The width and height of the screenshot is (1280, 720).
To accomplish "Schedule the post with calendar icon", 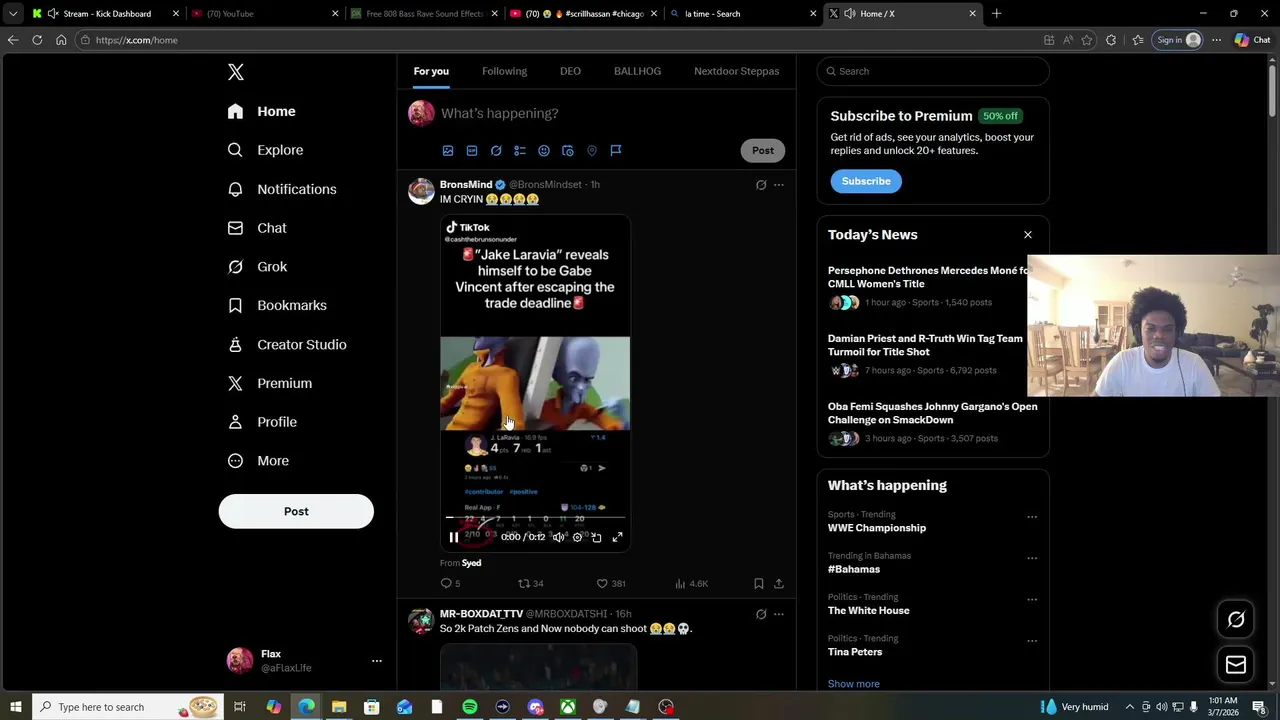I will coord(568,151).
